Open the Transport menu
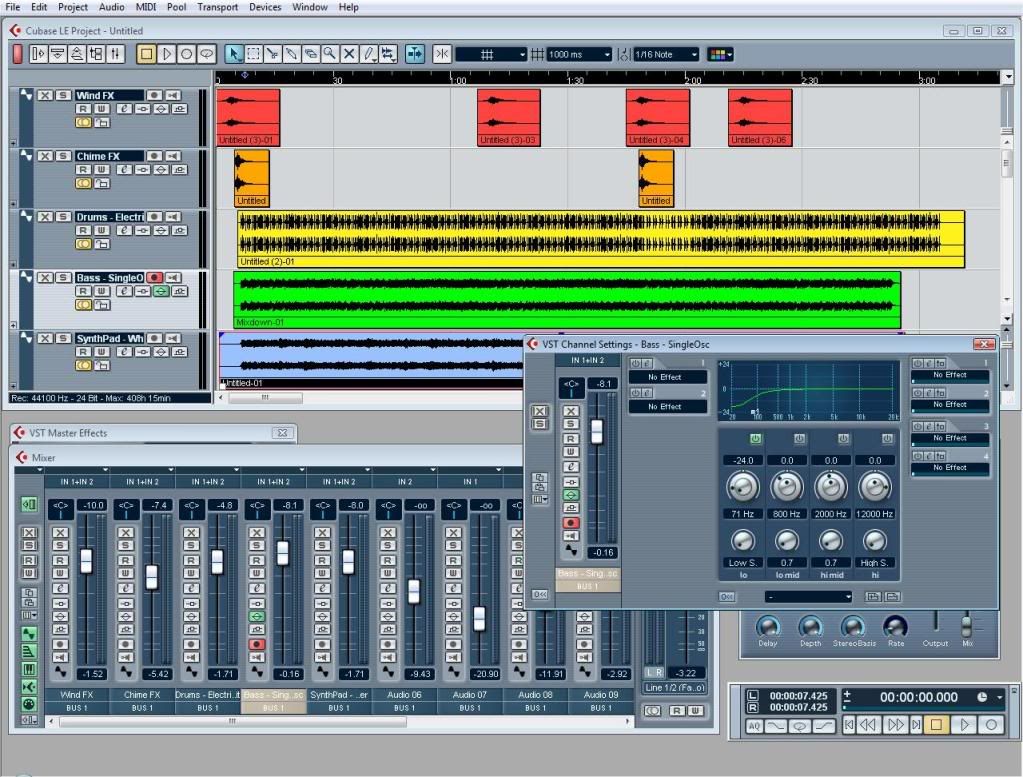 tap(217, 7)
